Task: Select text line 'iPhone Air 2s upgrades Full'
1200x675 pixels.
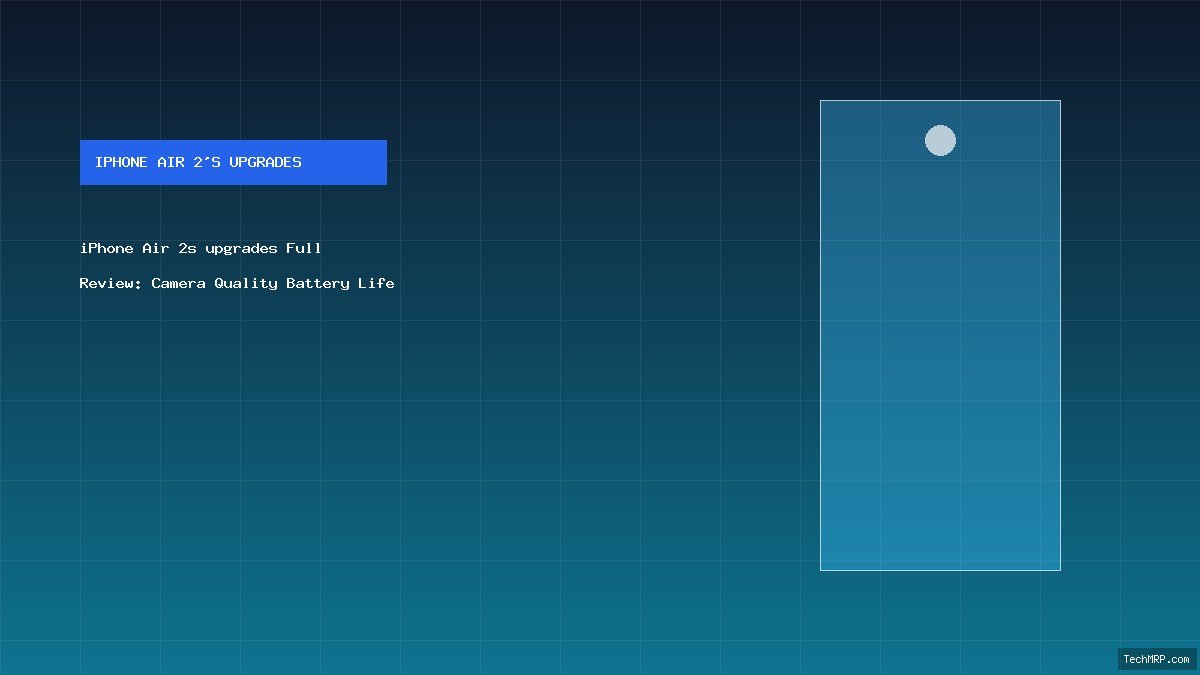Action: 201,248
